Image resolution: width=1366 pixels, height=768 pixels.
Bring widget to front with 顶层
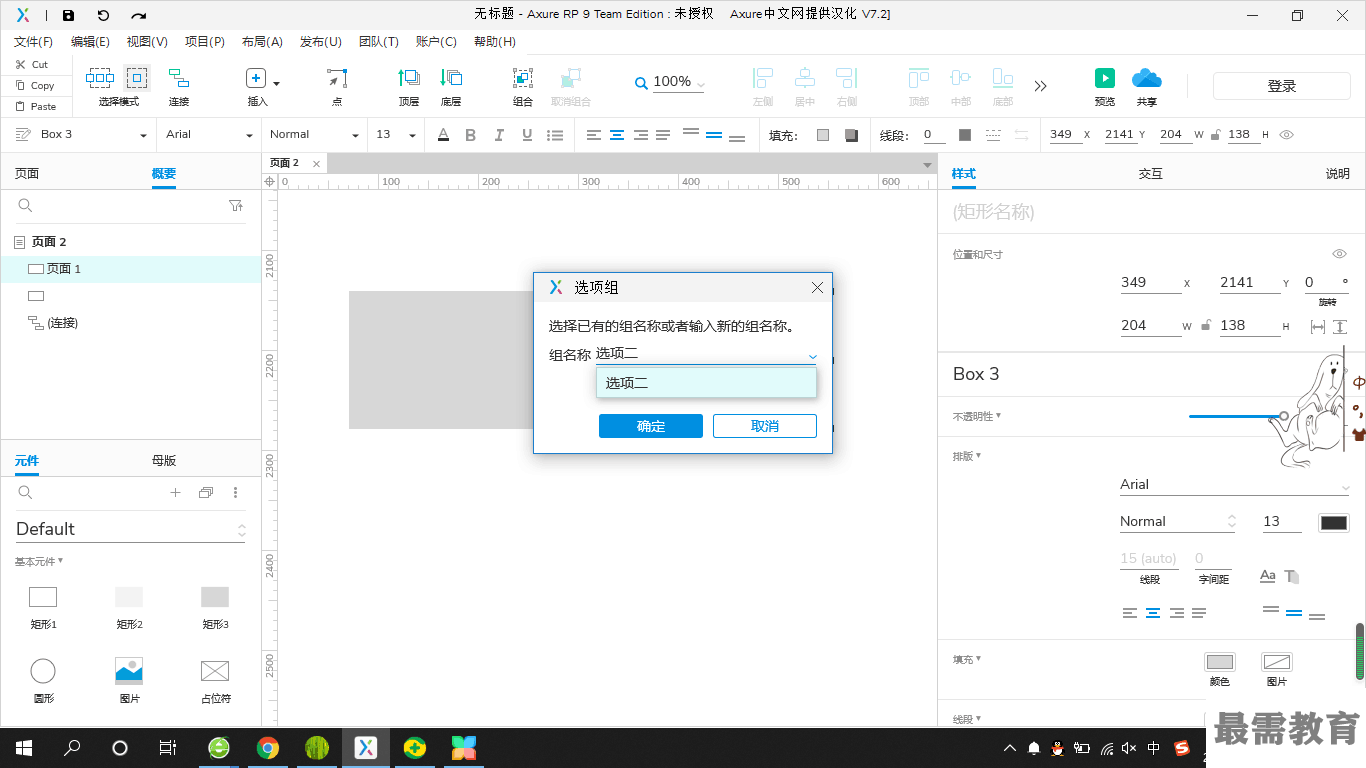pyautogui.click(x=409, y=87)
